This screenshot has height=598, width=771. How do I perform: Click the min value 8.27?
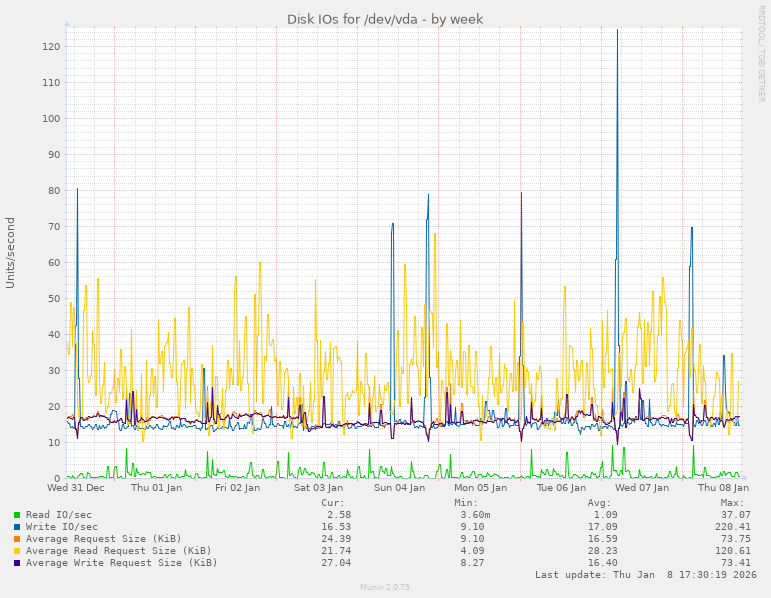click(473, 563)
